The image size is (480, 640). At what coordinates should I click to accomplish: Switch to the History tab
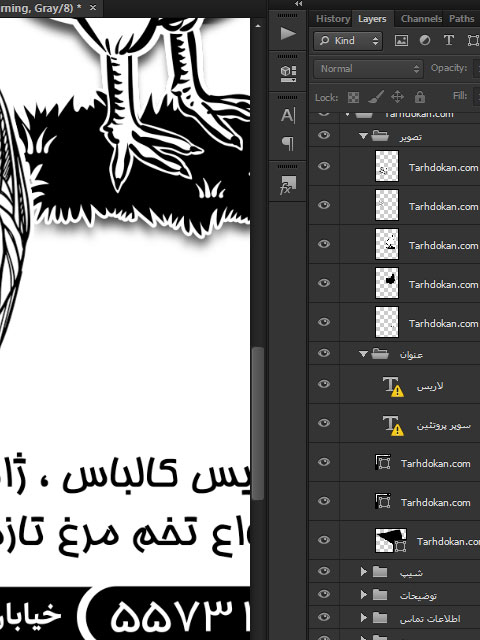333,19
